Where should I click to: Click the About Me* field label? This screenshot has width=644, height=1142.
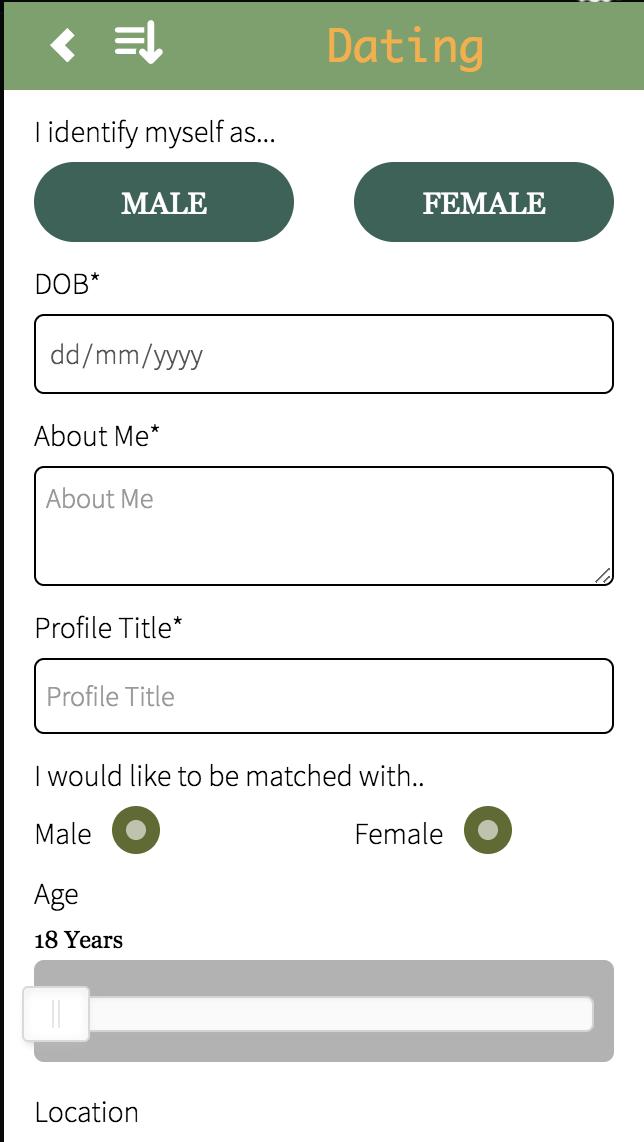click(98, 436)
